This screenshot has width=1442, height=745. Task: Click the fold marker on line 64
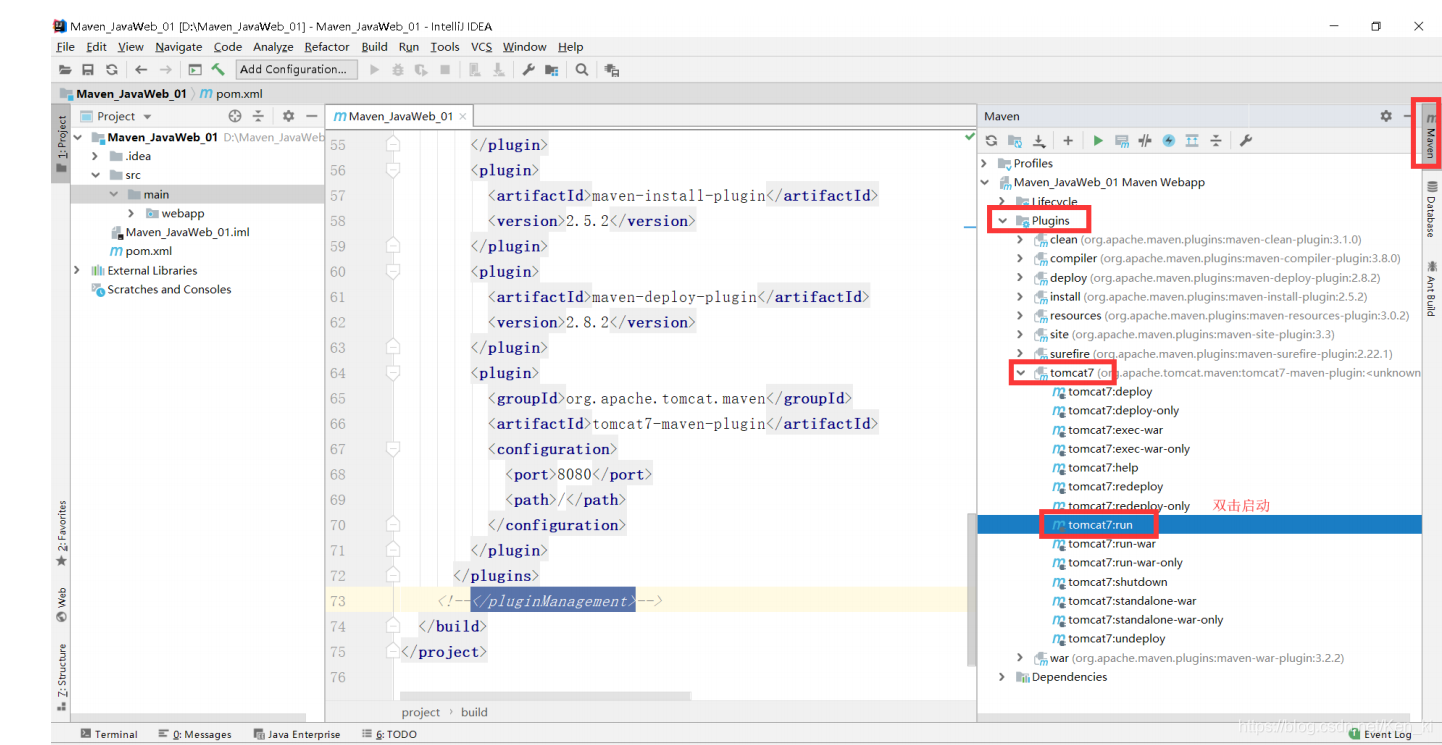393,373
